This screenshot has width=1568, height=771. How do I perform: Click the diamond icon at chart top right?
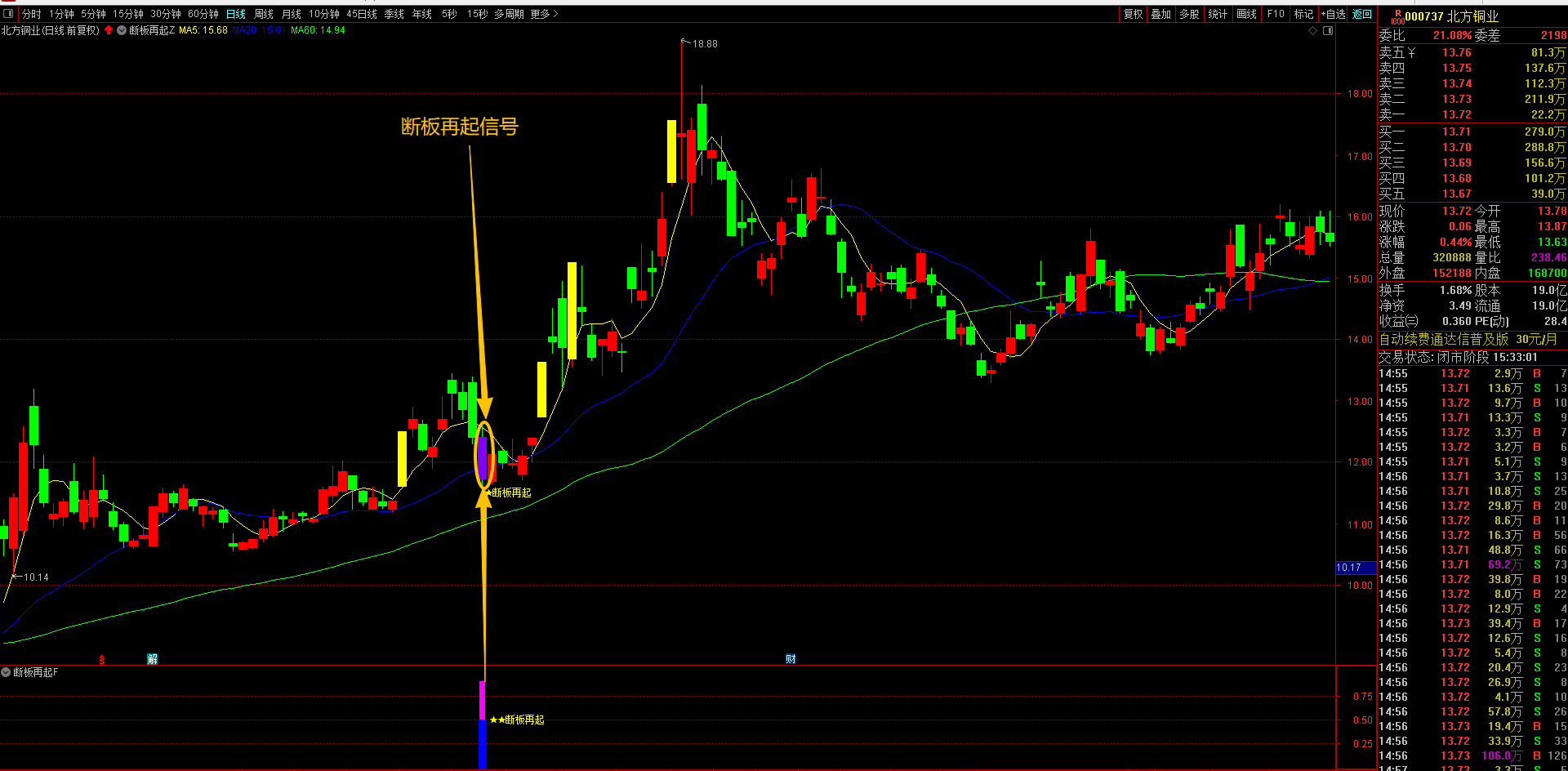pyautogui.click(x=1312, y=30)
